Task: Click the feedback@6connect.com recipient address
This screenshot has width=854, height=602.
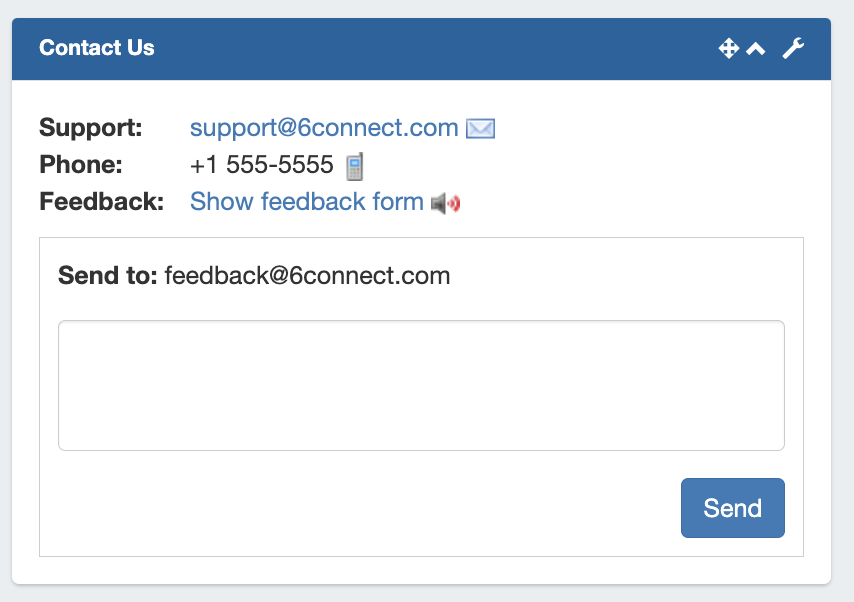Action: click(x=307, y=275)
